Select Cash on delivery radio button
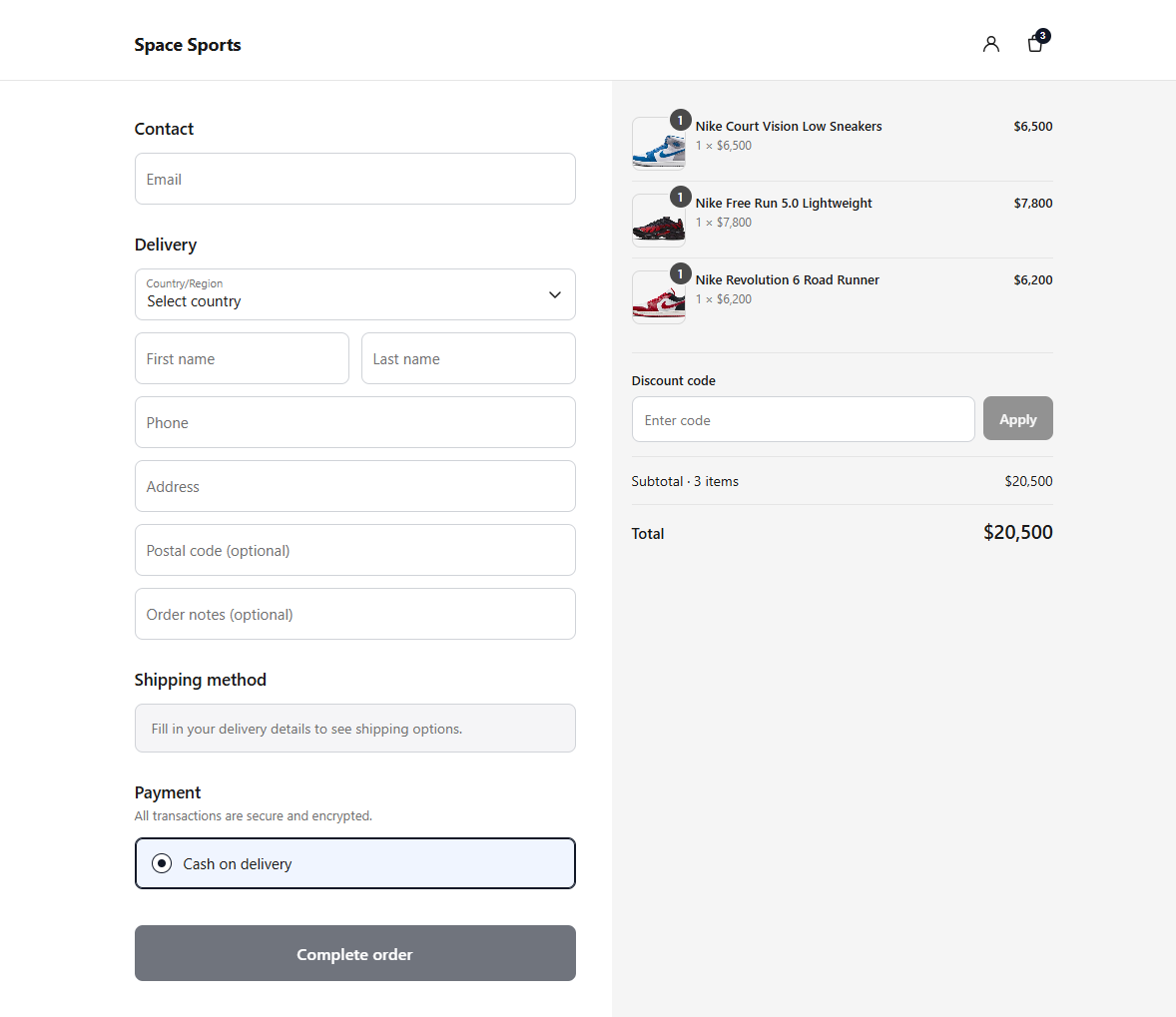 point(162,863)
